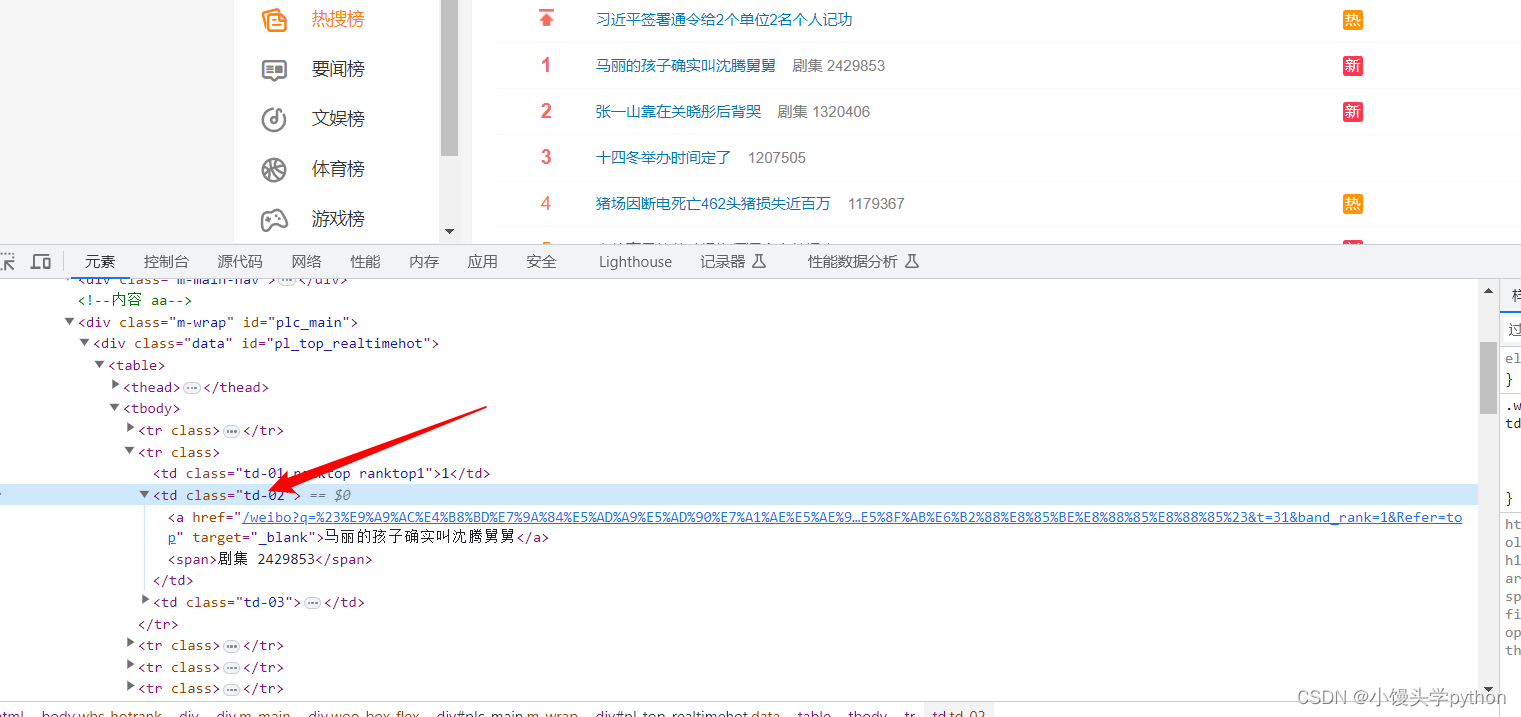Expand the first collapsed tr directly under tbody
The height and width of the screenshot is (717, 1521).
tap(130, 429)
